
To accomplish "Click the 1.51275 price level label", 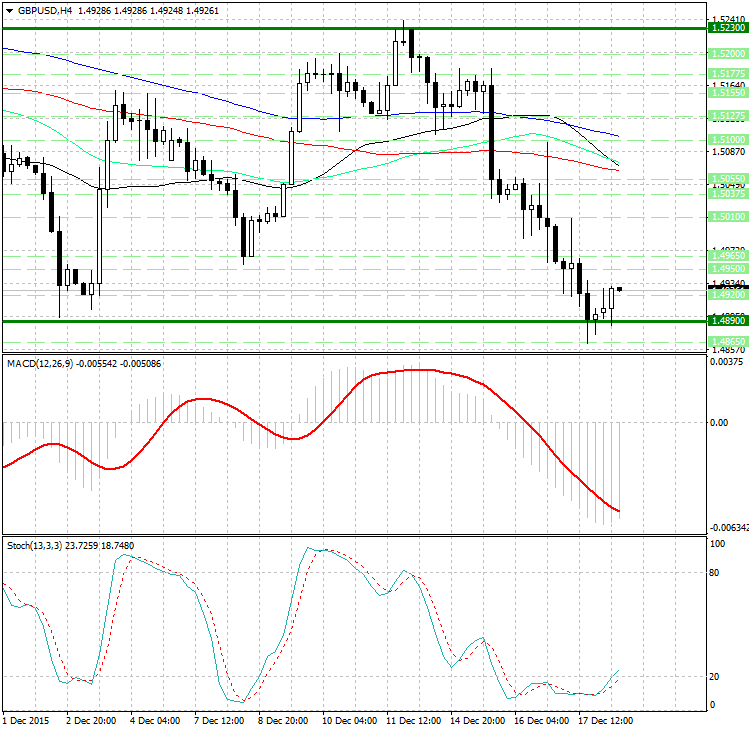I will pyautogui.click(x=726, y=116).
